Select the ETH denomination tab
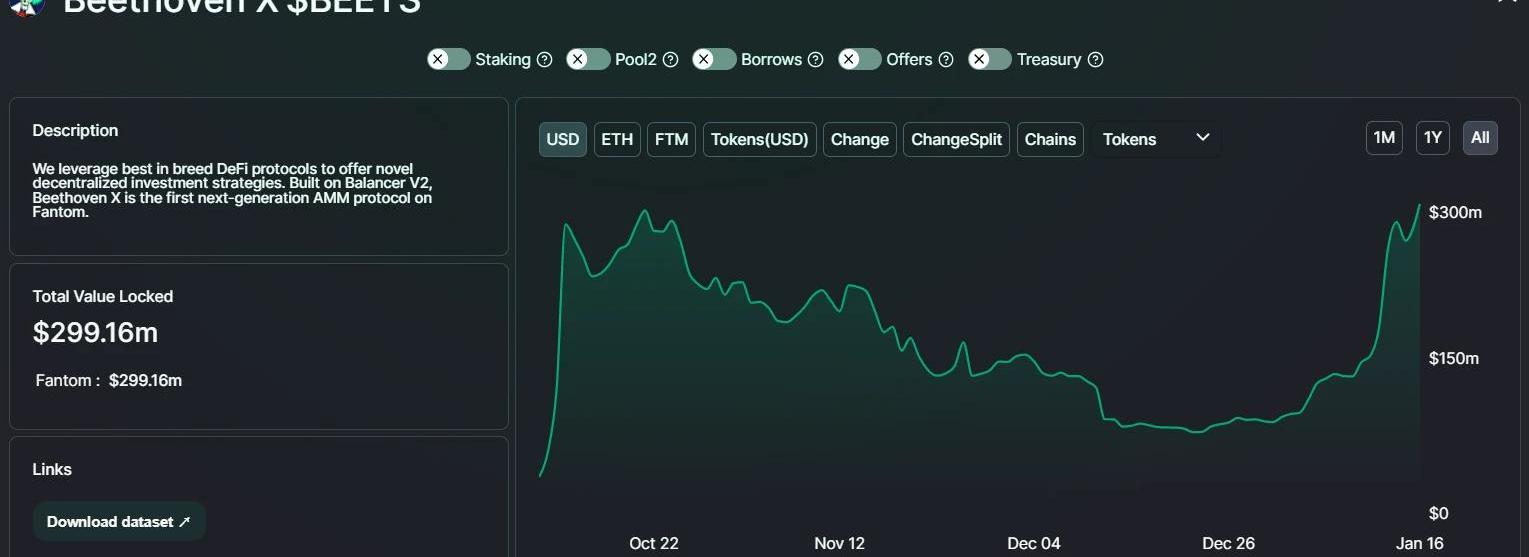The height and width of the screenshot is (557, 1529). 617,139
